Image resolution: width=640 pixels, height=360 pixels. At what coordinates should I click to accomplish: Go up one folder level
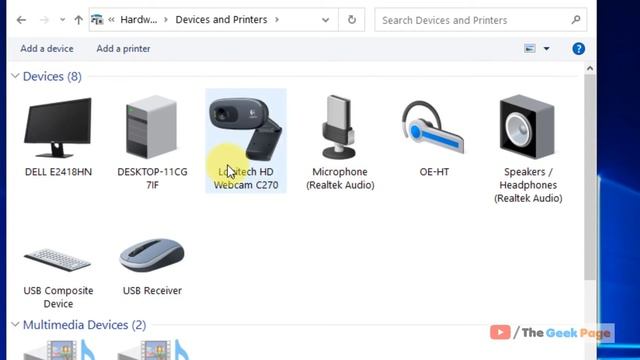(78, 20)
